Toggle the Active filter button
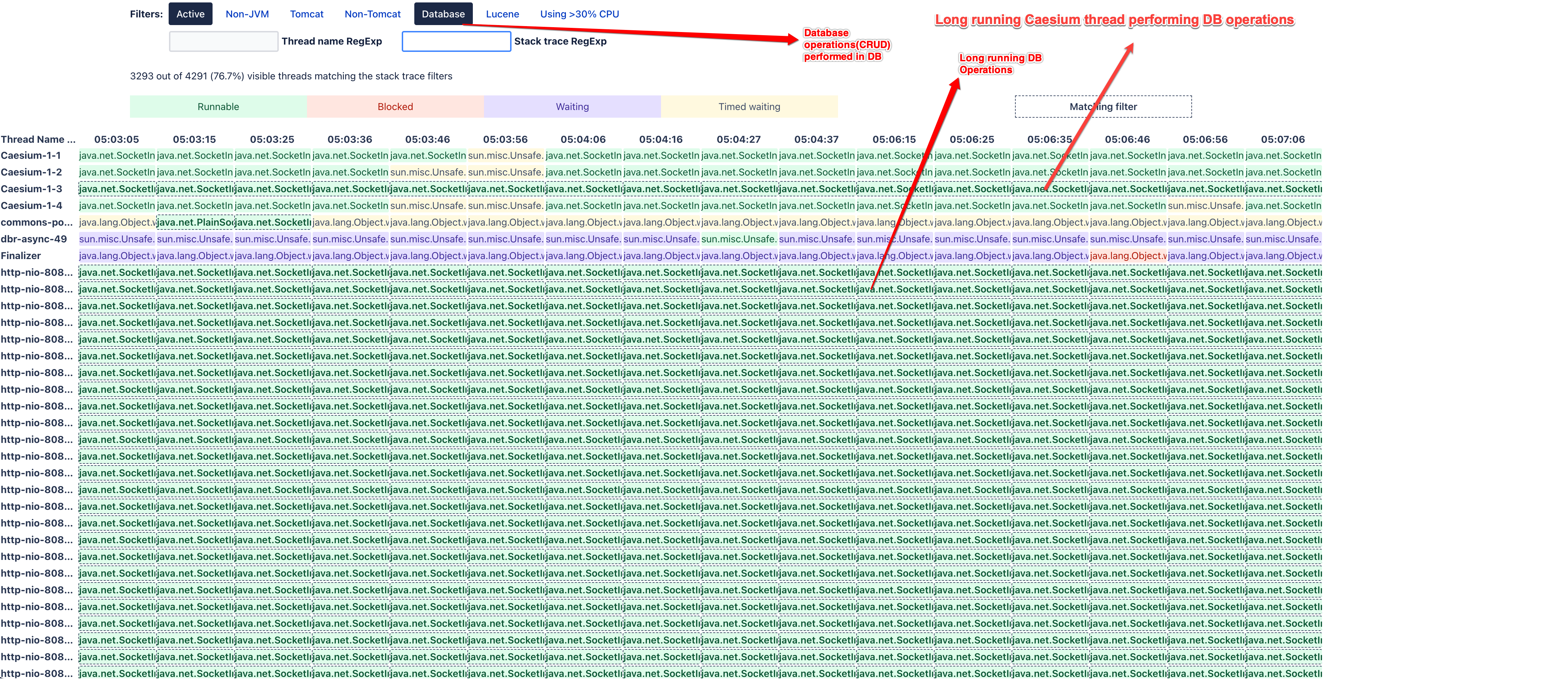1568x679 pixels. [x=190, y=14]
